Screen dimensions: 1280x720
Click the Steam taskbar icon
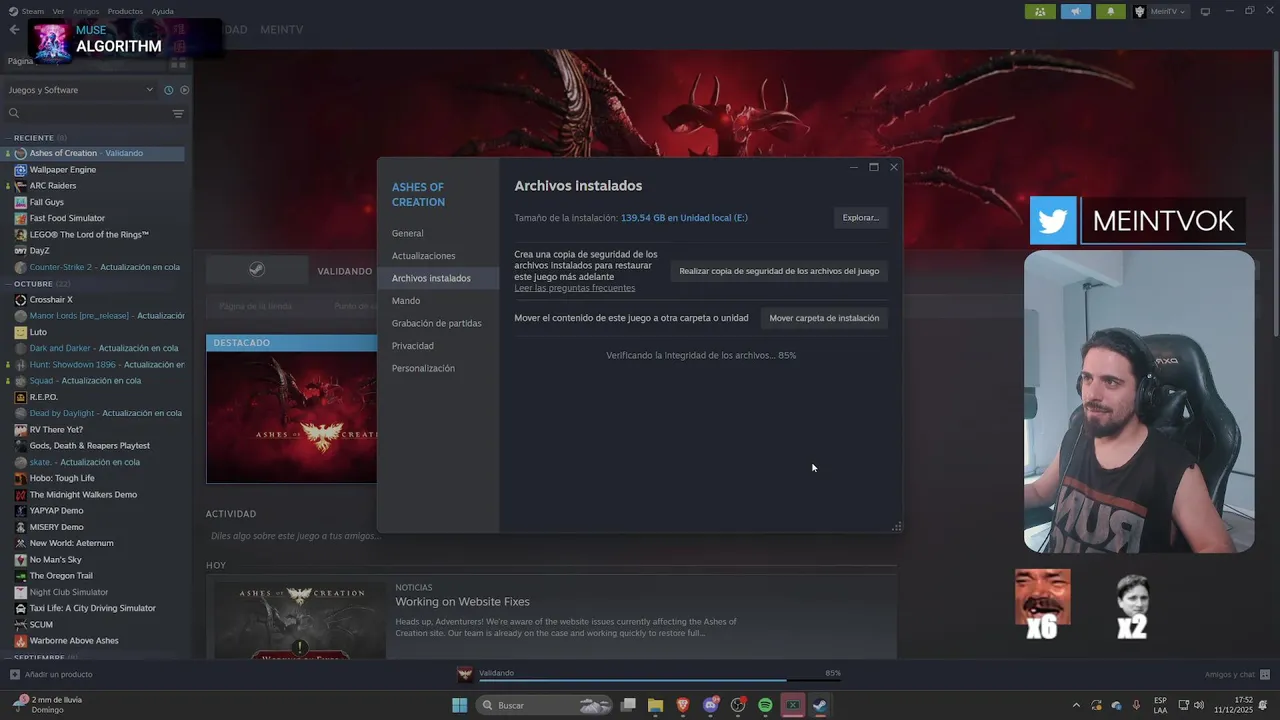point(820,705)
